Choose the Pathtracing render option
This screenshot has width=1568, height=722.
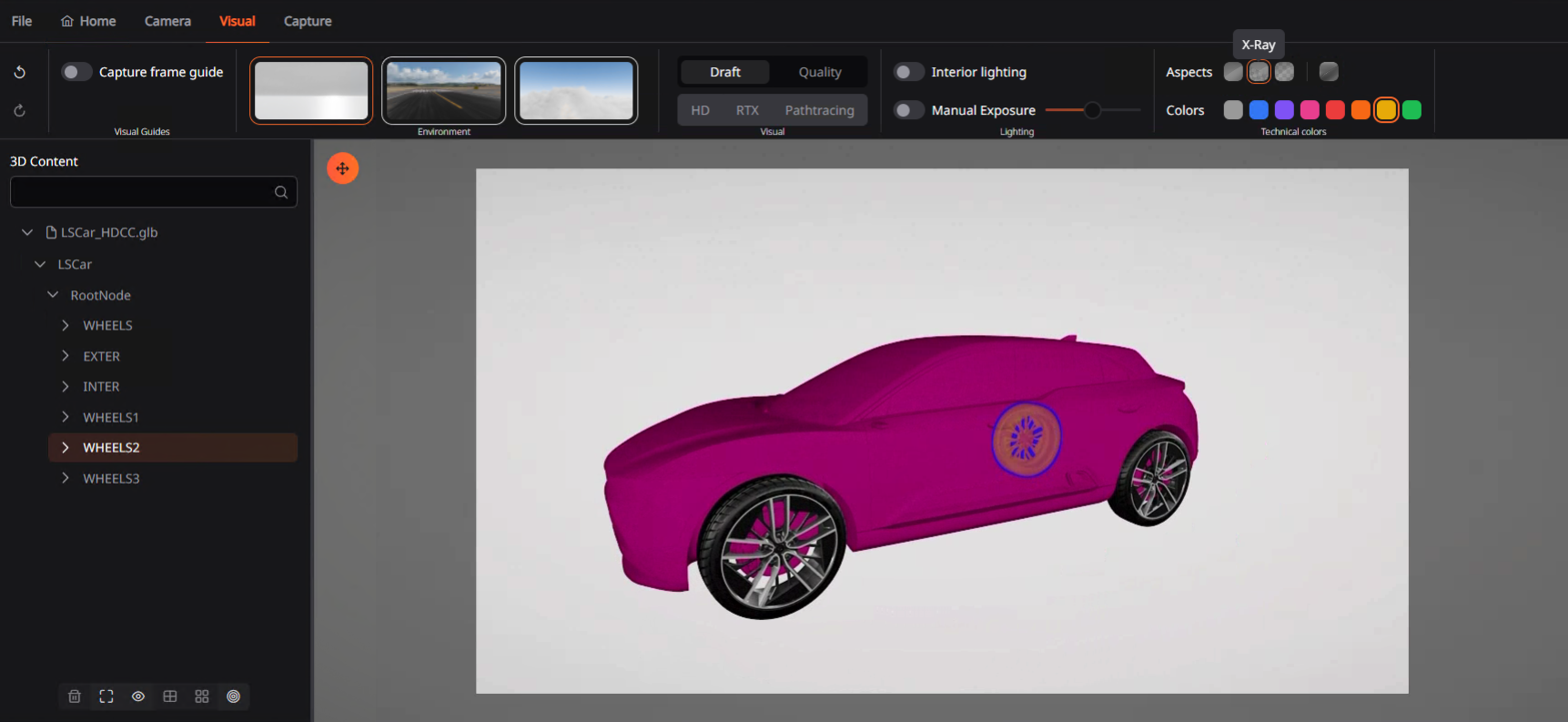click(819, 110)
